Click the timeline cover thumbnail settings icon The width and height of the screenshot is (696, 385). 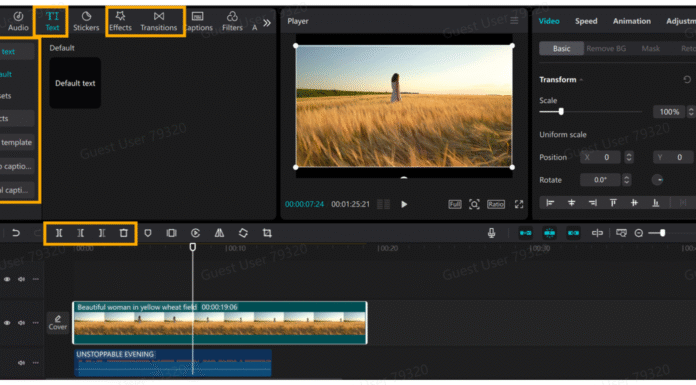click(621, 233)
